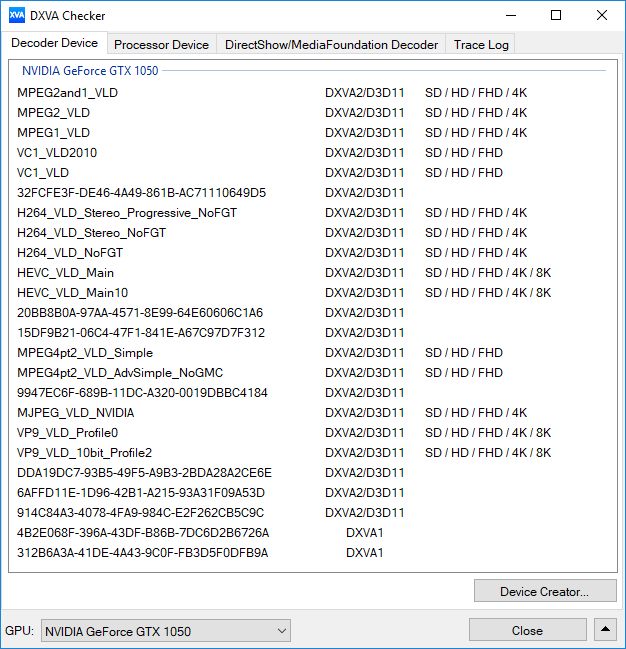The width and height of the screenshot is (626, 649).
Task: Maximize the DXVA Checker window
Action: click(x=556, y=16)
